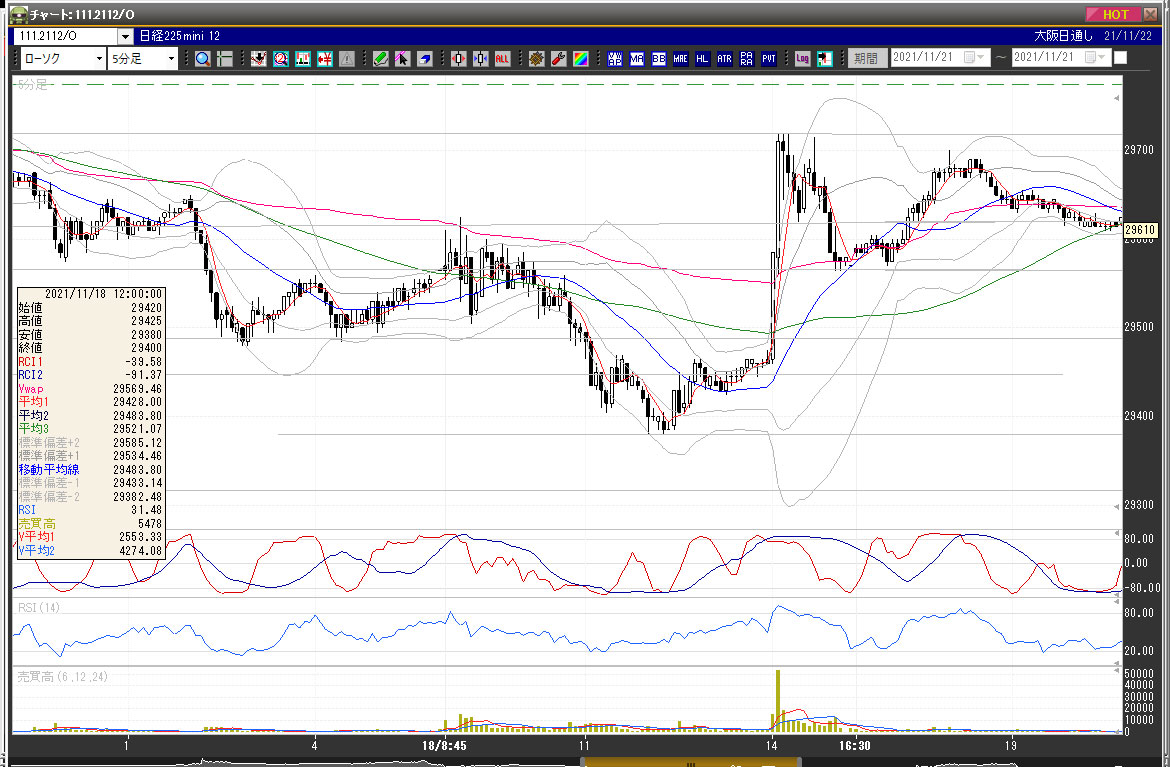Tick the checkbox beside the end date
The width and height of the screenshot is (1170, 767).
pyautogui.click(x=1120, y=57)
